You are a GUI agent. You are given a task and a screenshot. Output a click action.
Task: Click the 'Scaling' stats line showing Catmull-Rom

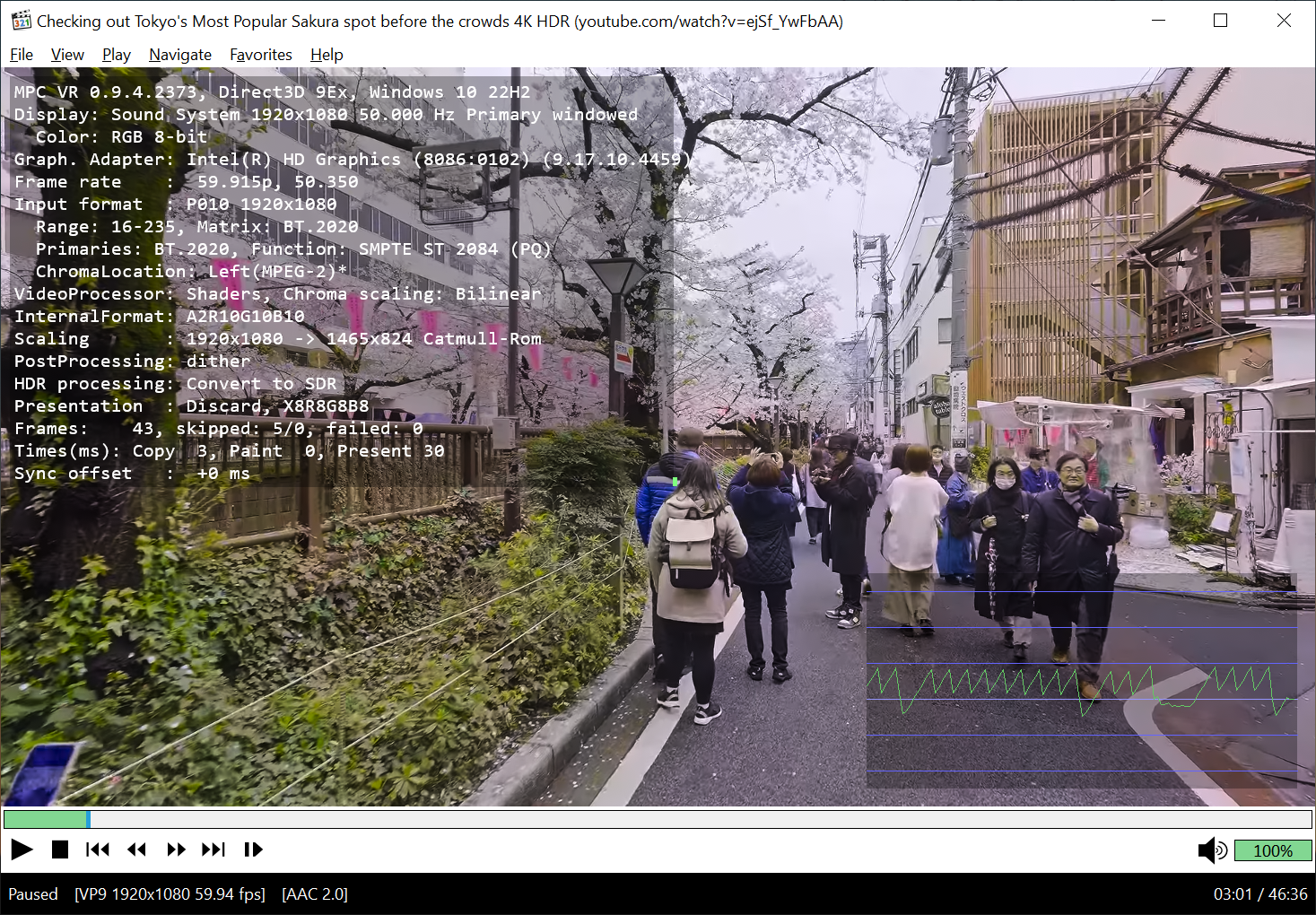point(278,339)
